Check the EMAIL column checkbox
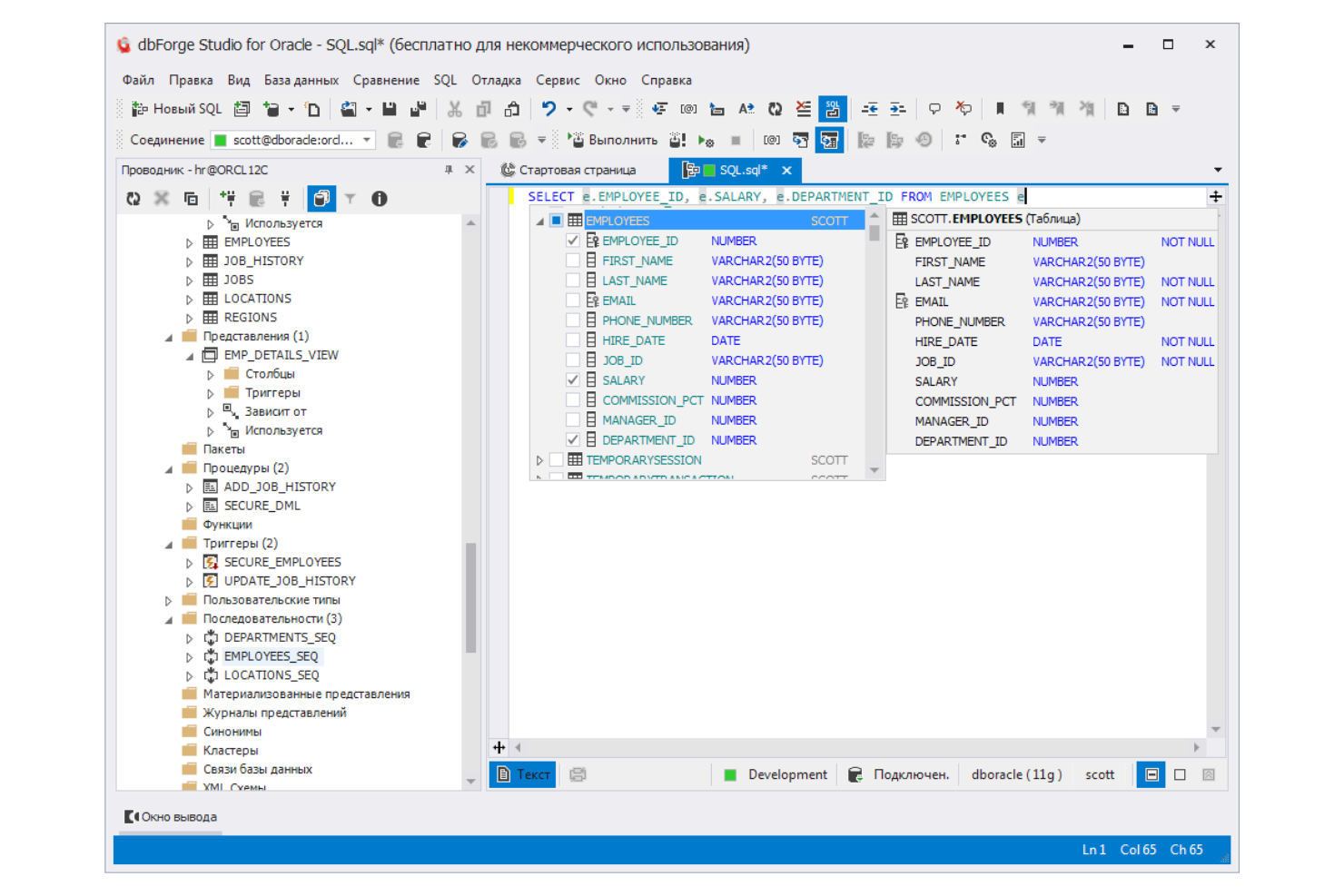The height and width of the screenshot is (896, 1344). pyautogui.click(x=573, y=300)
